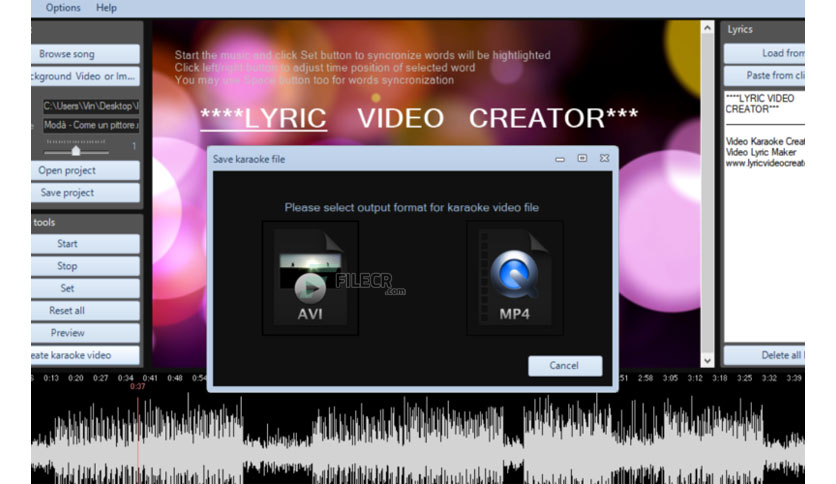Click Create karaoke video button
The width and height of the screenshot is (836, 484).
tap(85, 356)
